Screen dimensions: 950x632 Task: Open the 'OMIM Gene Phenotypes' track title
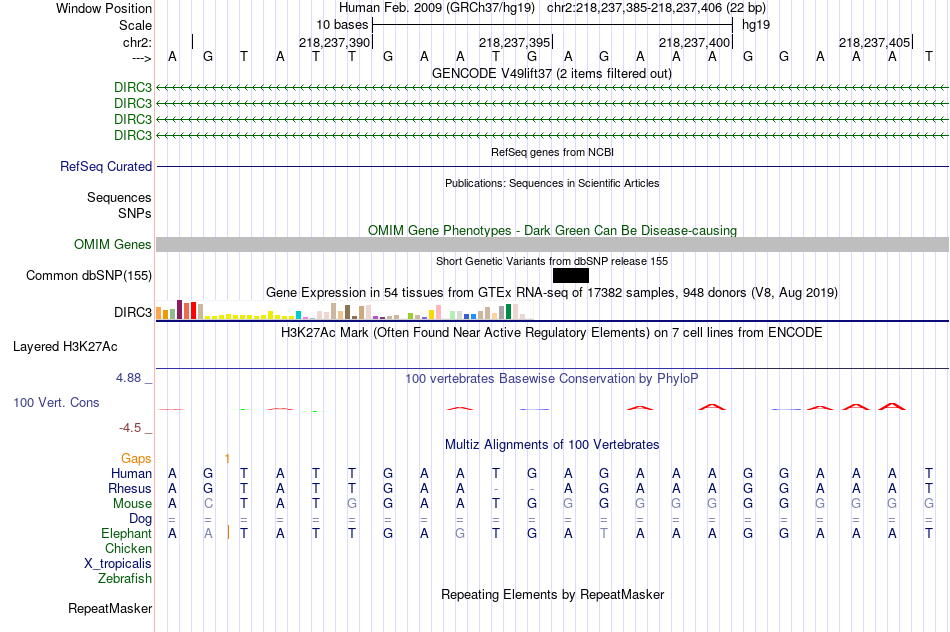pos(552,230)
